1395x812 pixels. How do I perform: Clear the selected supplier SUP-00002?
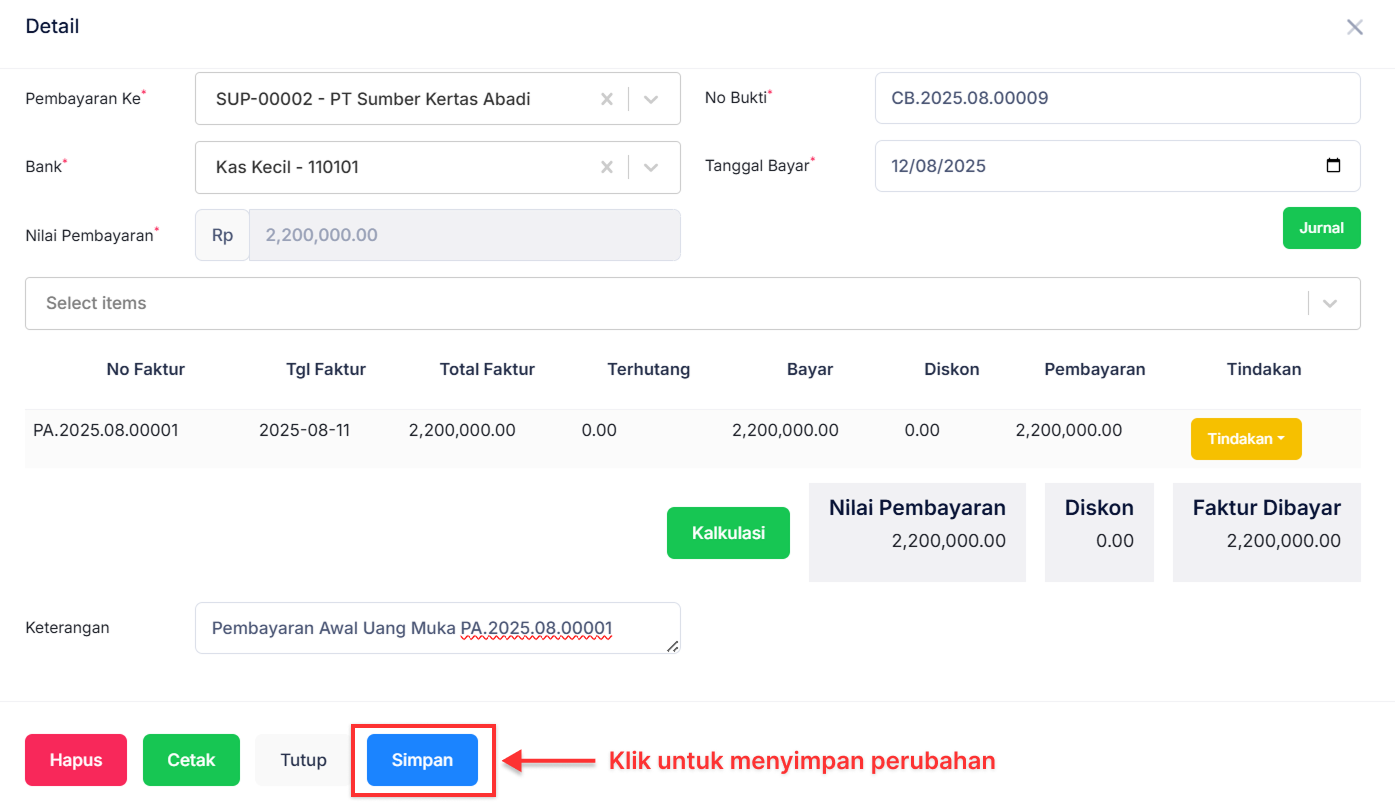tap(607, 98)
